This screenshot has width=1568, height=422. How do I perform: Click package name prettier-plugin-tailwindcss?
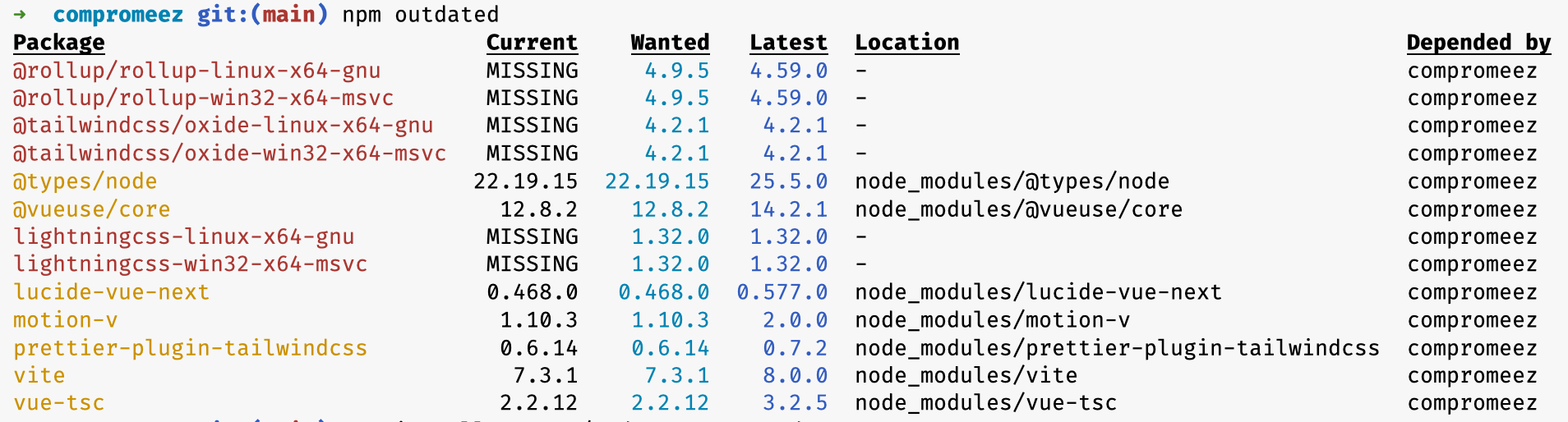coord(190,348)
